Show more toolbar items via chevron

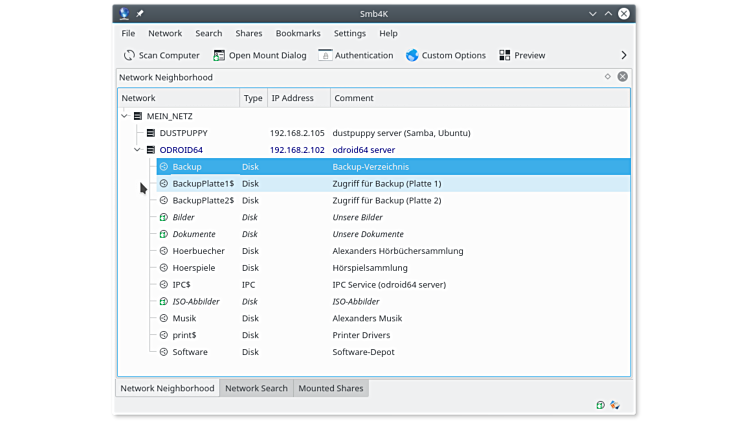624,55
